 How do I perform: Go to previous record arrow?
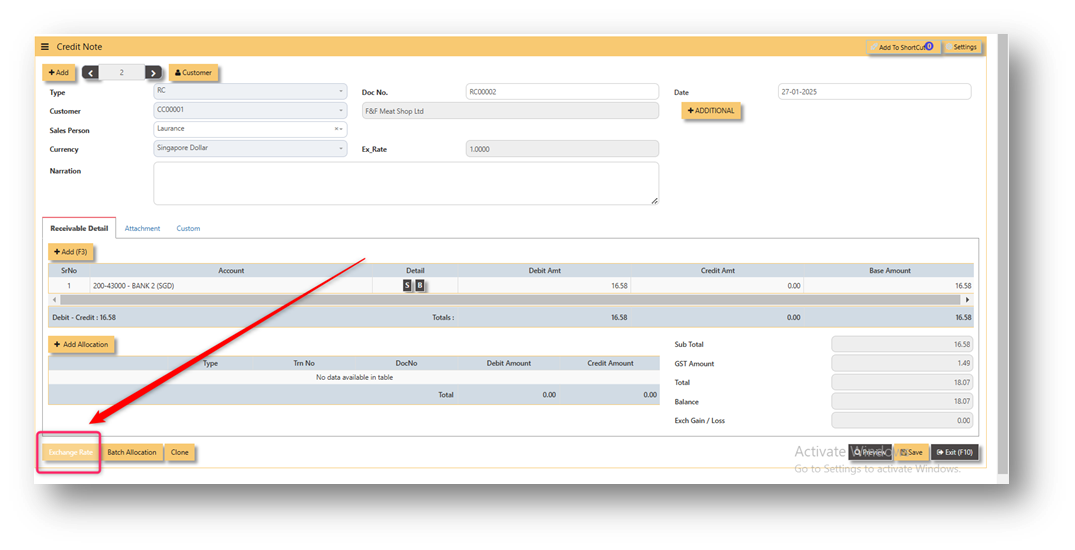pos(90,73)
